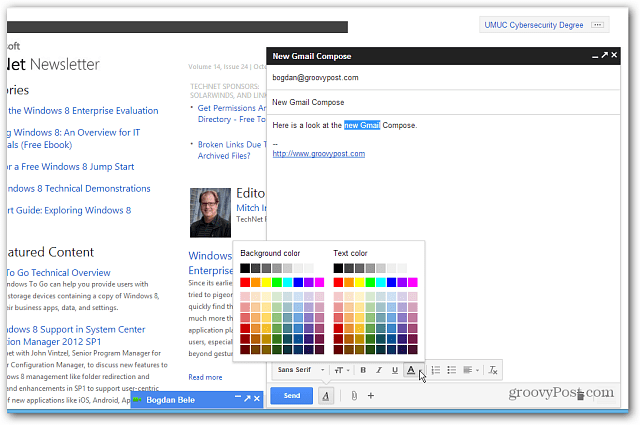Open the Sans Serif font dropdown
The height and width of the screenshot is (425, 640).
[x=301, y=370]
